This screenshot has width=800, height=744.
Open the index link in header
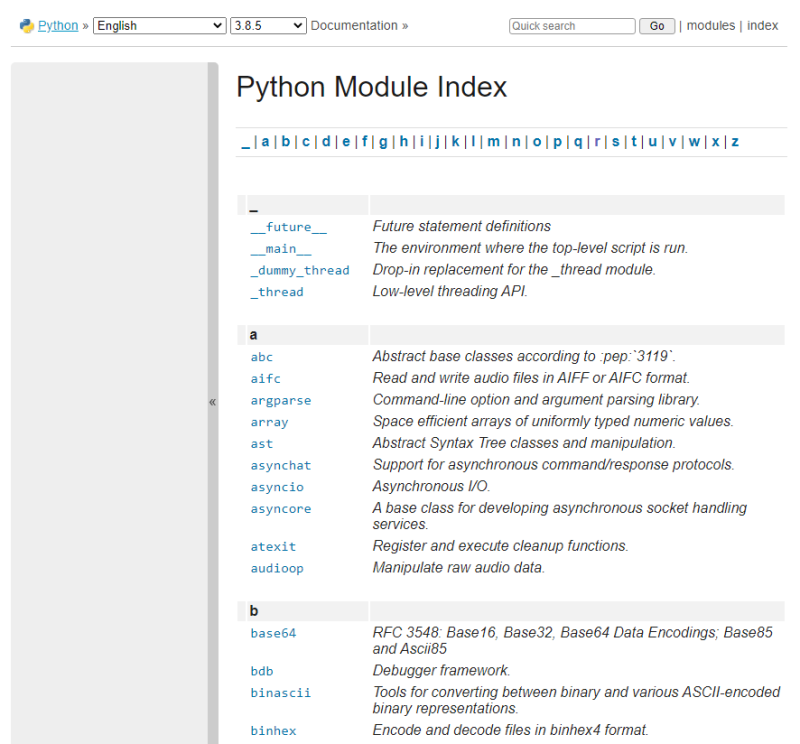(x=762, y=26)
